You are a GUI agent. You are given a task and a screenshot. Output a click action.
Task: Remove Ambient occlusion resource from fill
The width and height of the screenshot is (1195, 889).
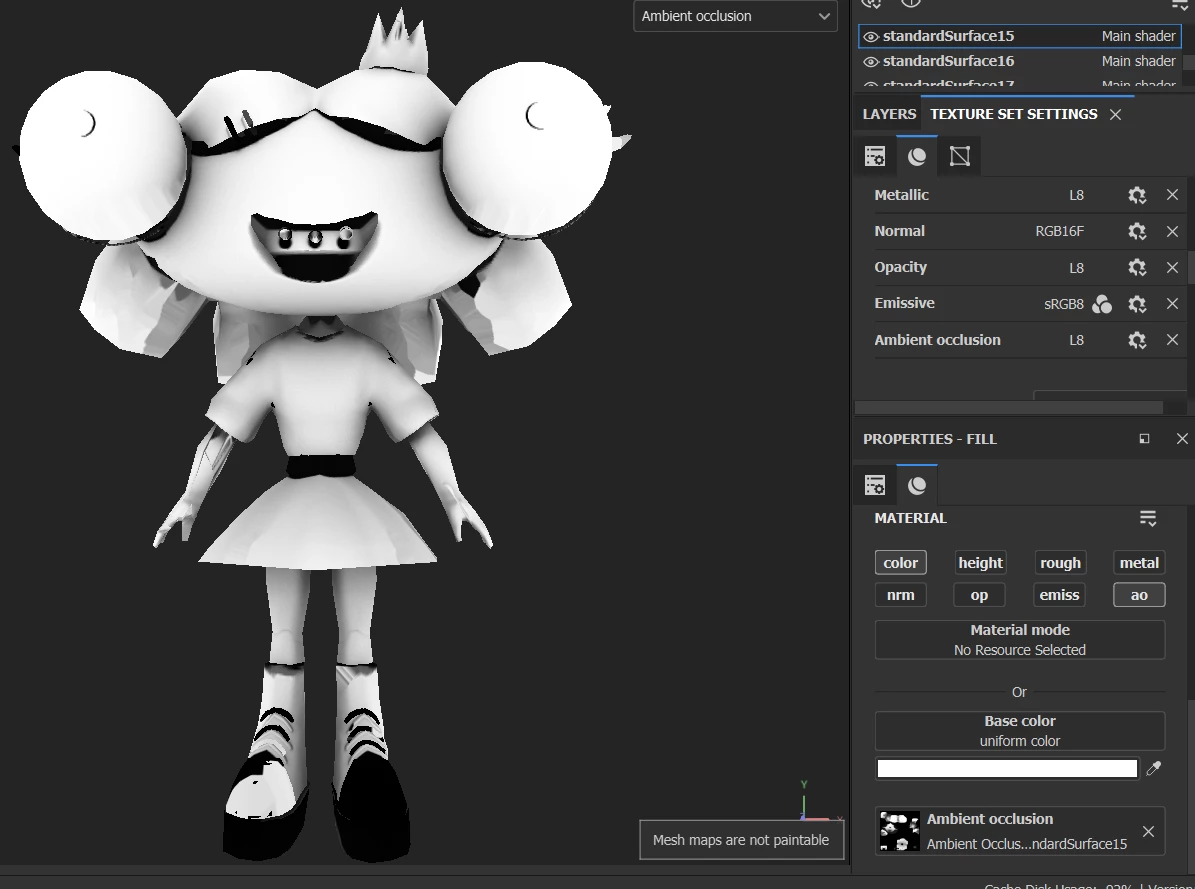tap(1149, 831)
